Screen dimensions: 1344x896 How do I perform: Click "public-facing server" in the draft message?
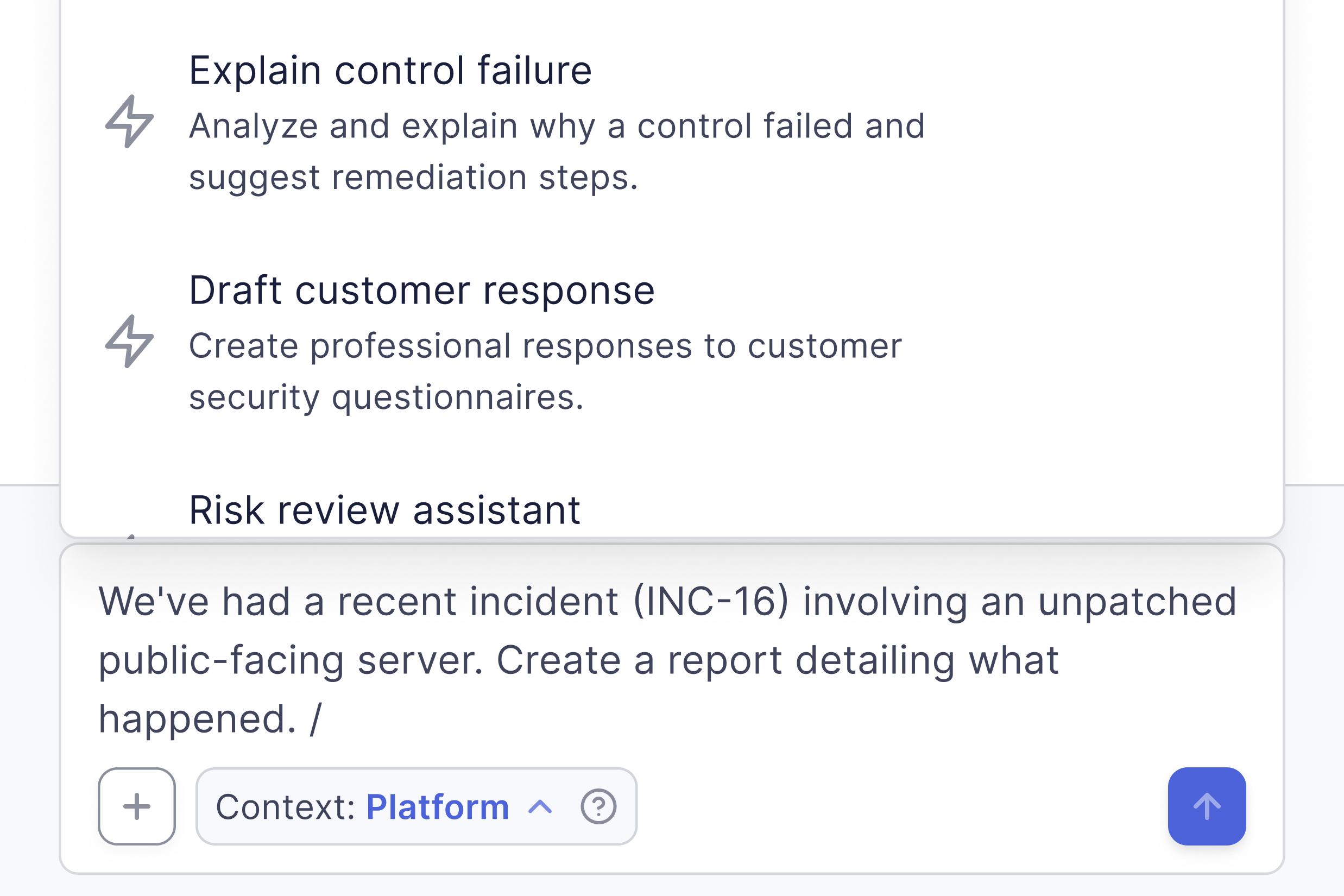pos(291,660)
